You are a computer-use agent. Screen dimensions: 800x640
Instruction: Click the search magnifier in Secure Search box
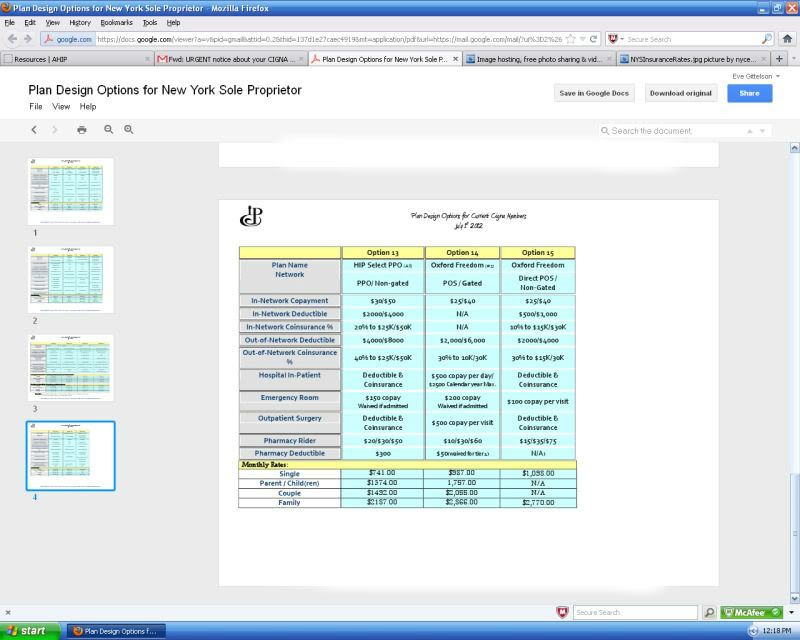click(766, 39)
